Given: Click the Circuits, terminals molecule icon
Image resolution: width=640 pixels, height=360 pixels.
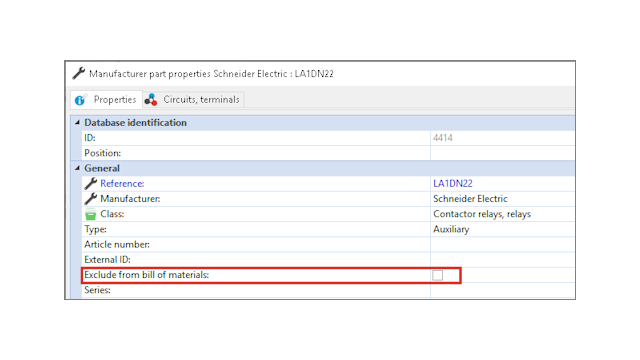Looking at the screenshot, I should pyautogui.click(x=151, y=100).
